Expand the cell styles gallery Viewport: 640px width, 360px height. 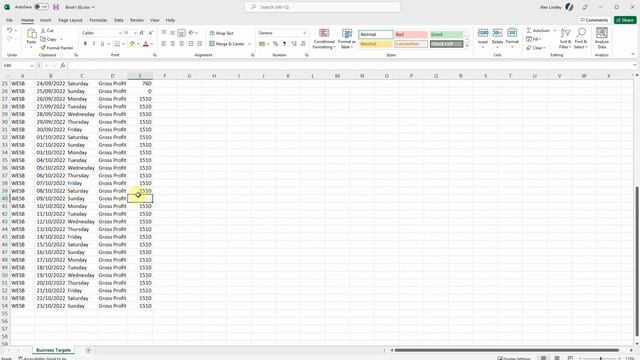pyautogui.click(x=467, y=45)
